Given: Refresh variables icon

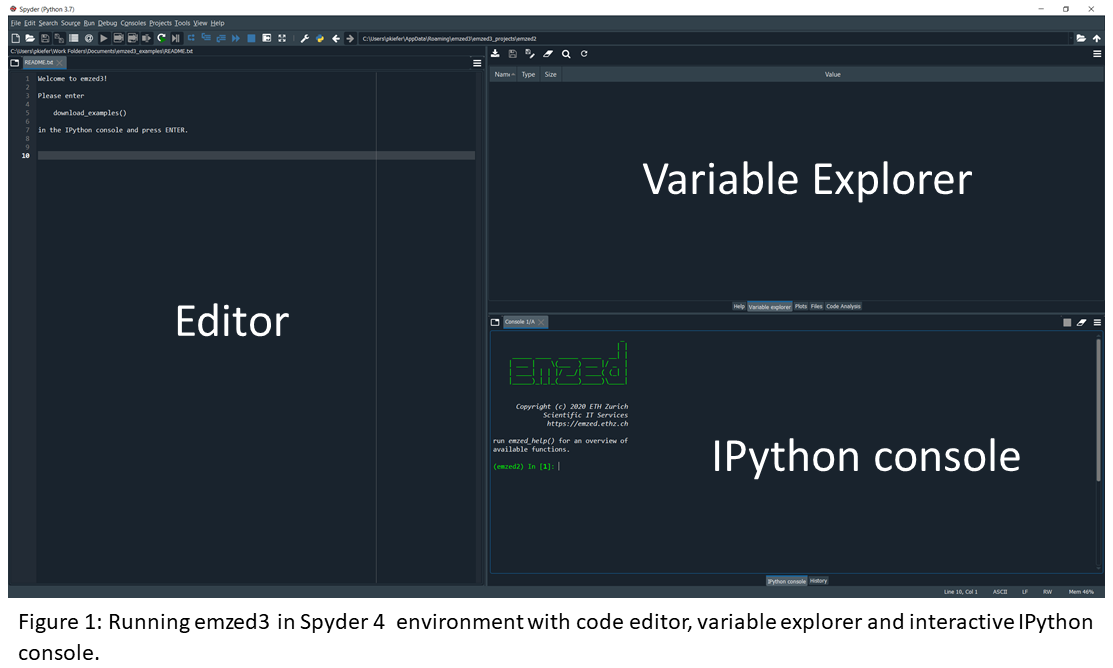Looking at the screenshot, I should coord(584,54).
